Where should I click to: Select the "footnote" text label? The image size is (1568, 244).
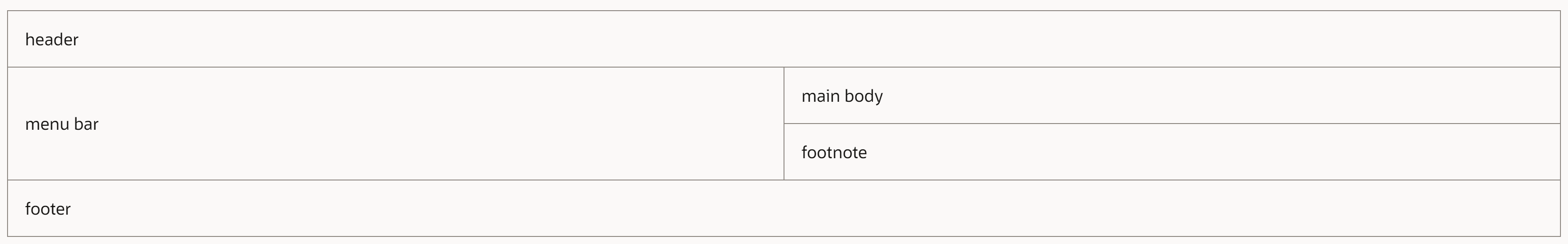pyautogui.click(x=834, y=152)
